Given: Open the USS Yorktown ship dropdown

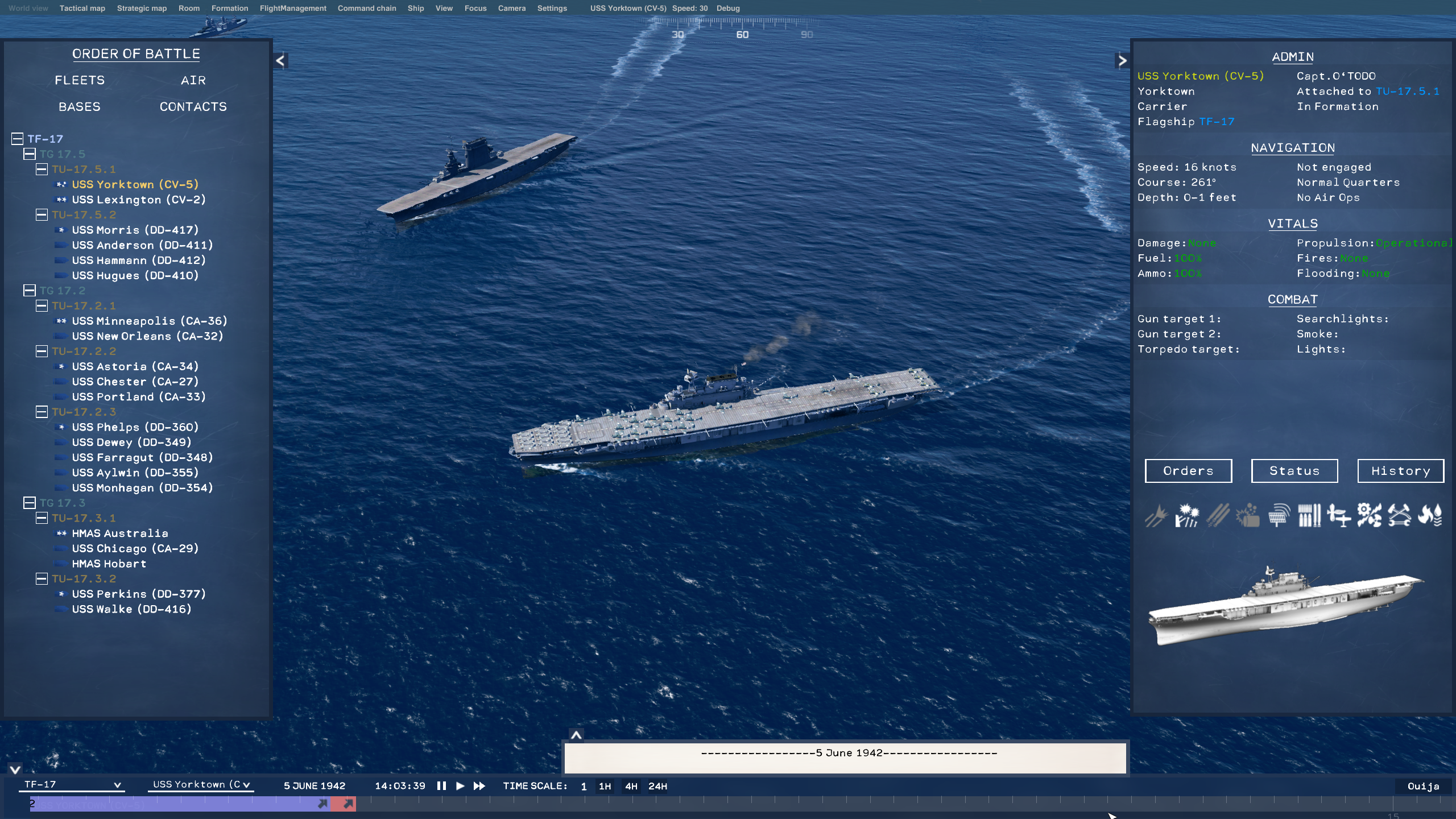Looking at the screenshot, I should [201, 785].
